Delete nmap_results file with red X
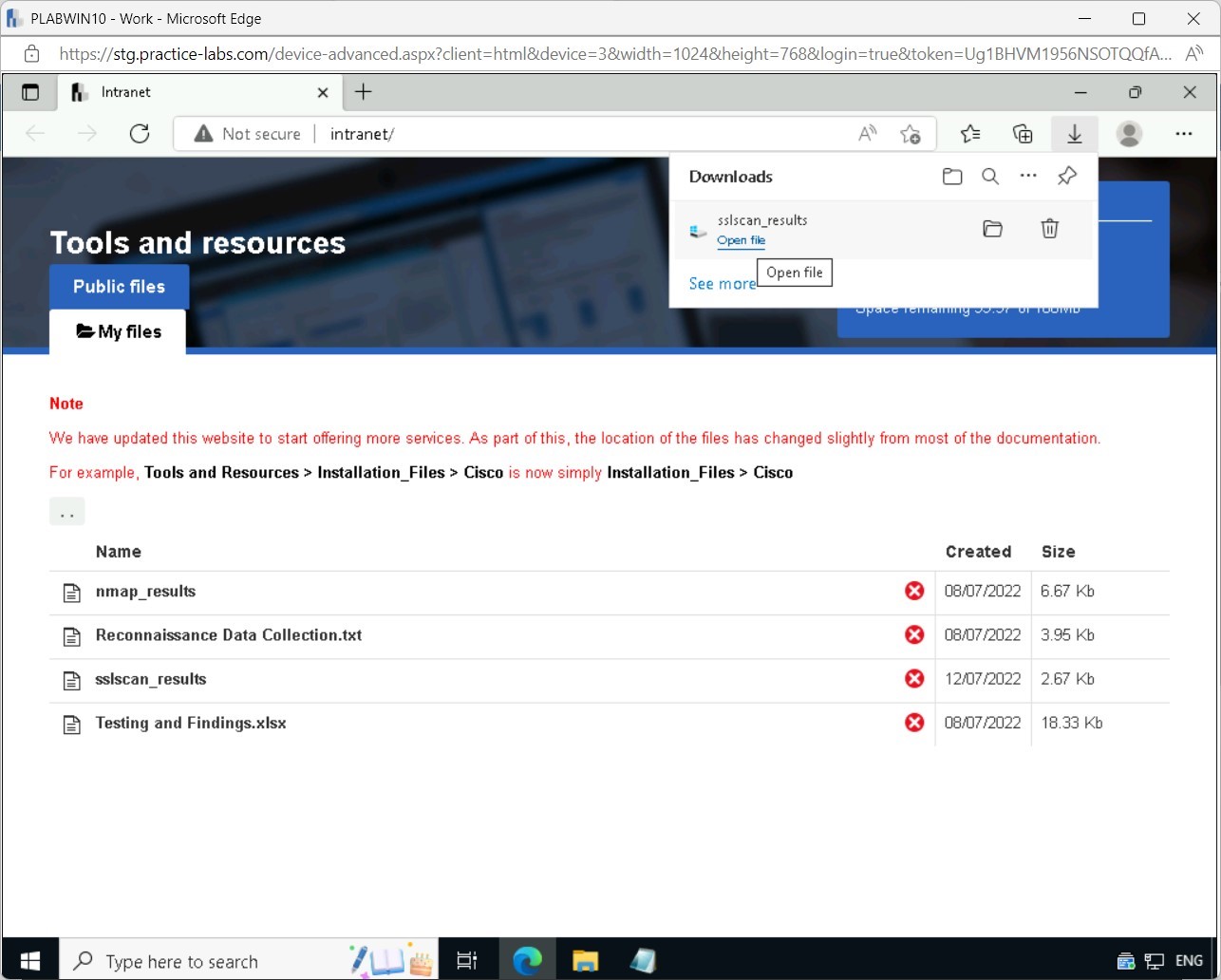 point(914,592)
